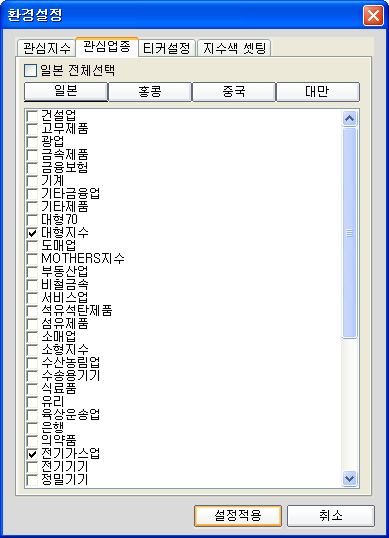Click the scrollbar up arrow icon
Image resolution: width=389 pixels, height=538 pixels.
(350, 119)
